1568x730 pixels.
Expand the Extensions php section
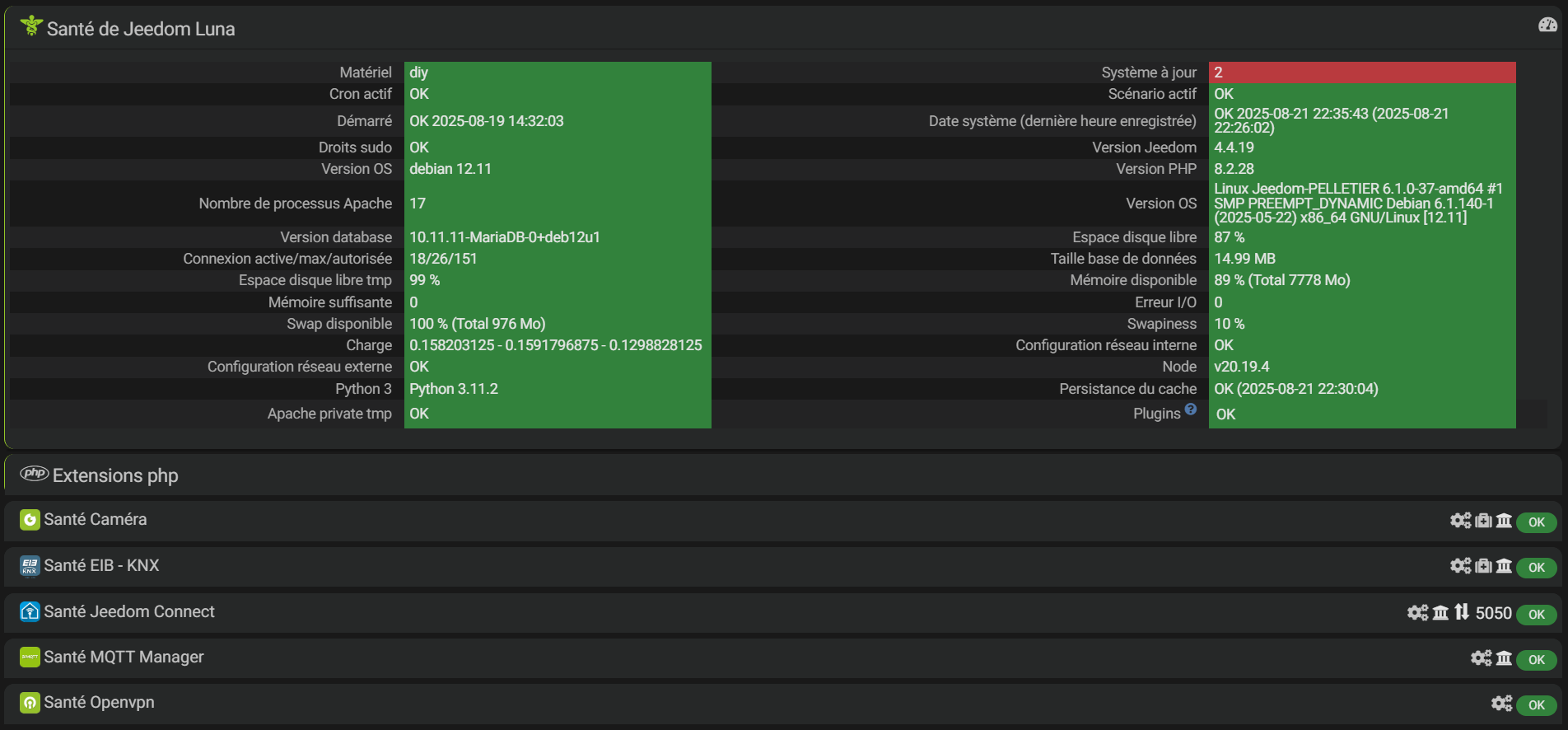(x=115, y=475)
